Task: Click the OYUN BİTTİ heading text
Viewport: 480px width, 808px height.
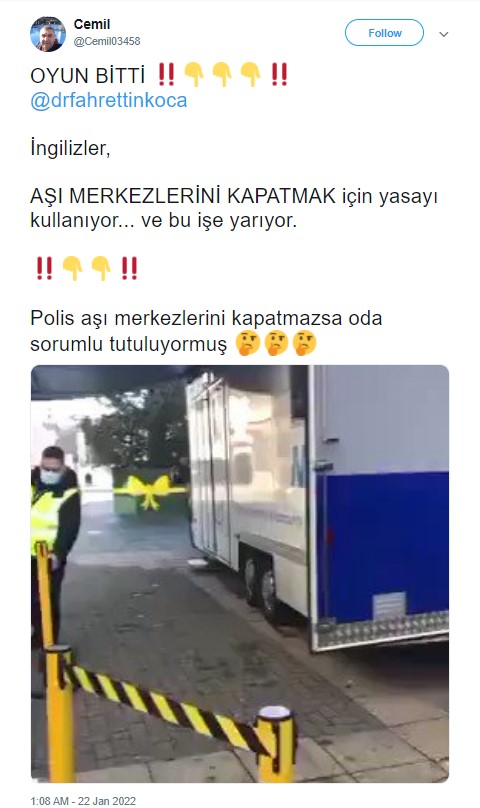Action: coord(88,76)
